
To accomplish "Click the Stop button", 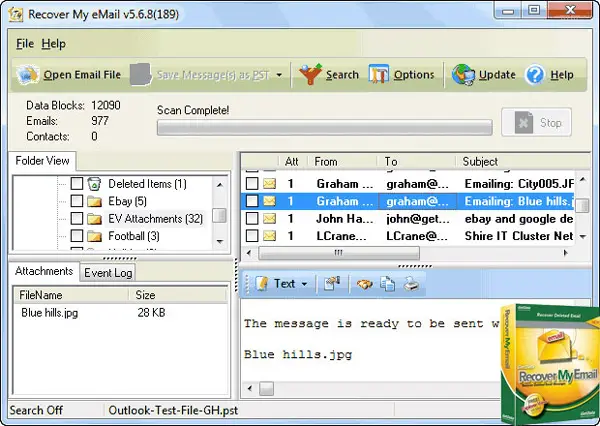I will point(536,122).
